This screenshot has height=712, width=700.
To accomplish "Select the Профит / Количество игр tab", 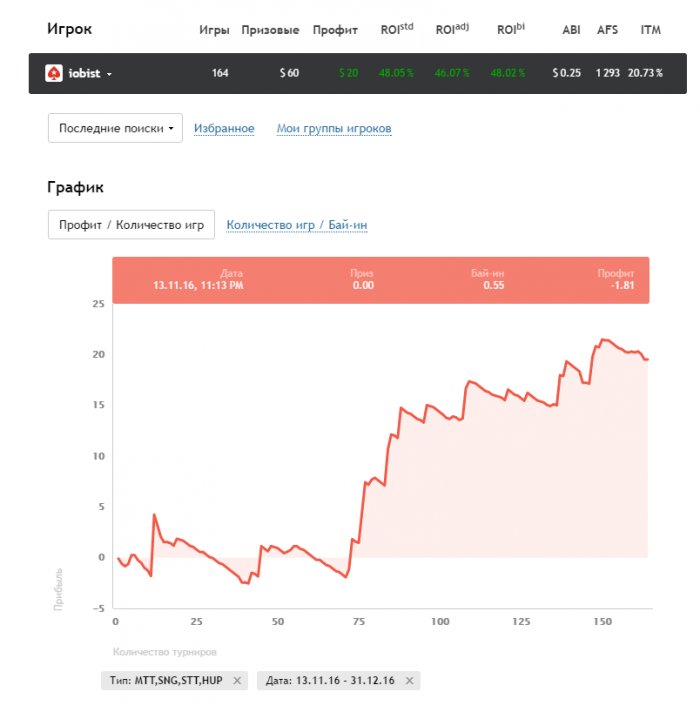I will (x=131, y=225).
